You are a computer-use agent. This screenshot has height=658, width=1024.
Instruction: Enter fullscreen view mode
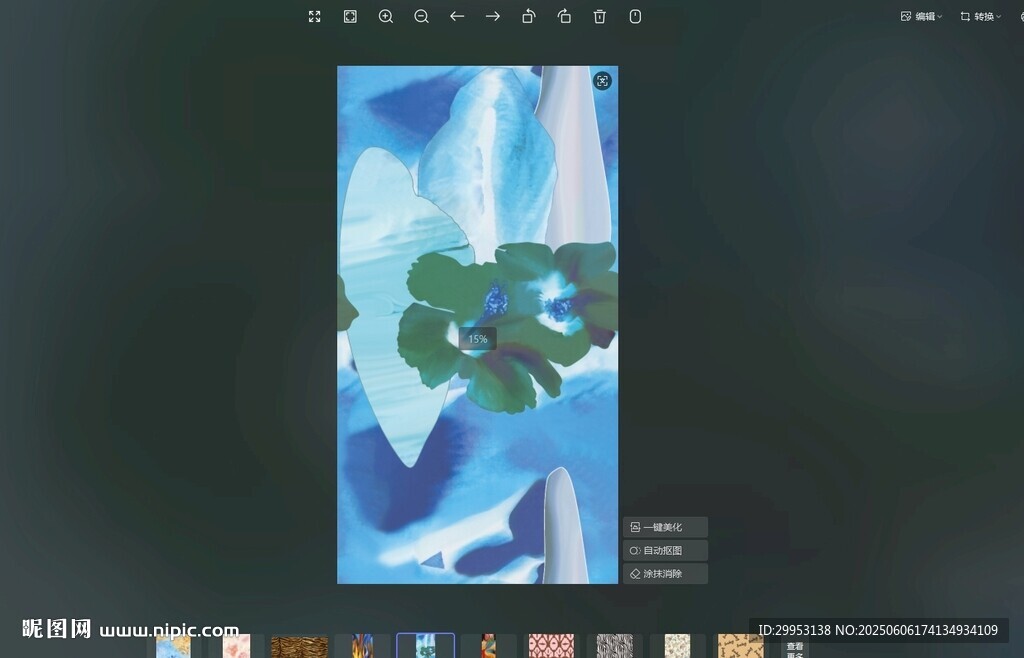click(315, 16)
